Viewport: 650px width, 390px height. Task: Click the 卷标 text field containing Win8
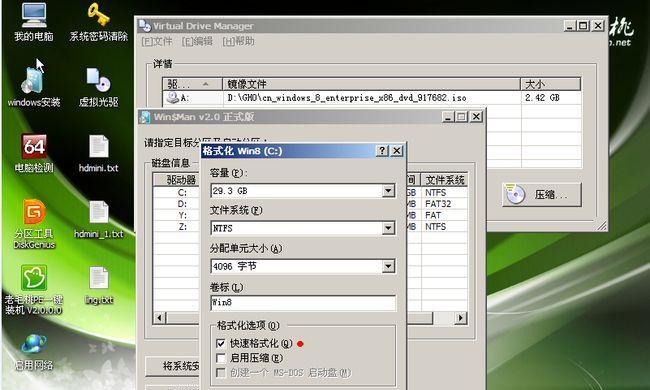[303, 303]
